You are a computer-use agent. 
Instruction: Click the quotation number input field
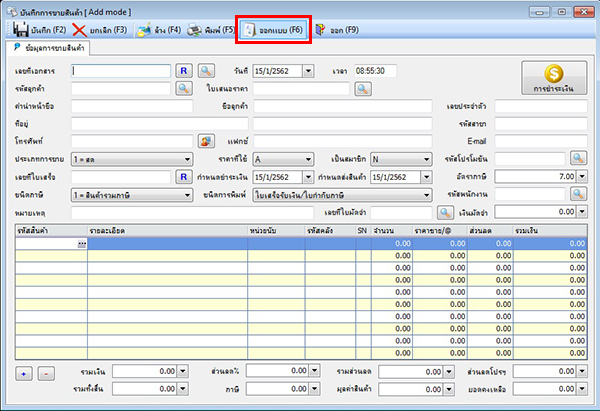301,89
